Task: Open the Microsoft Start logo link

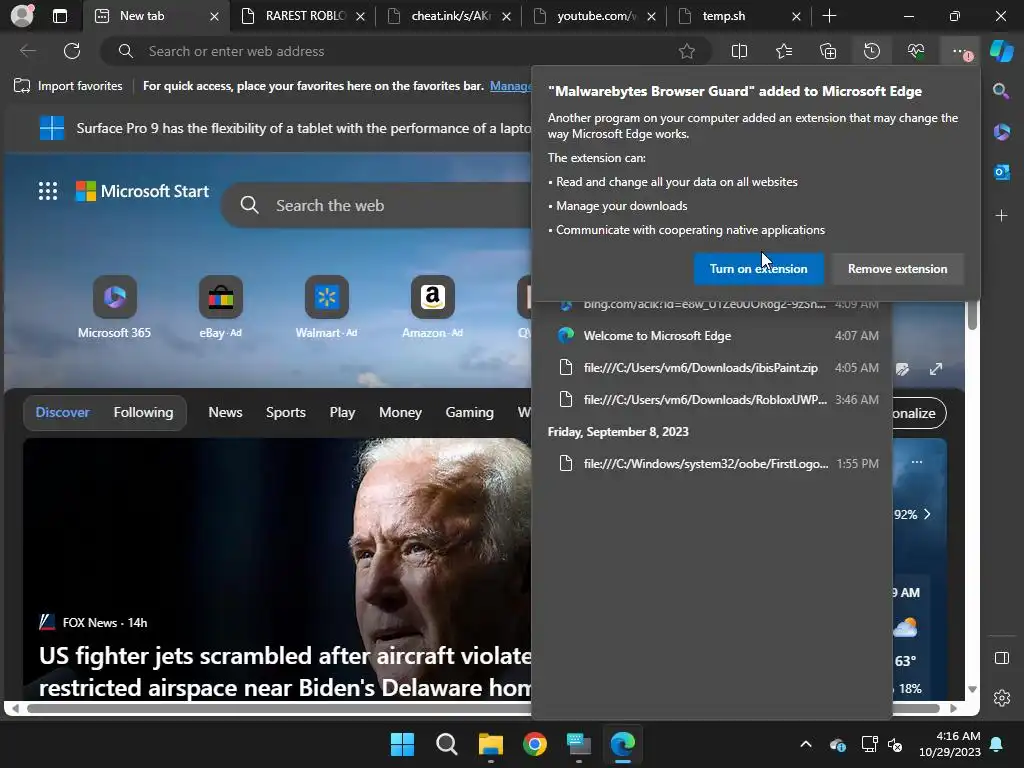Action: pos(142,191)
